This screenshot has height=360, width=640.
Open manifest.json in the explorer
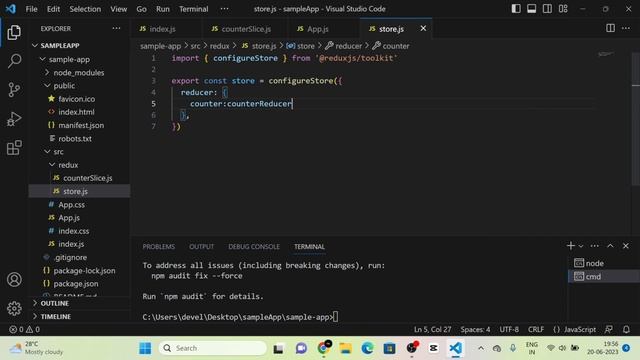(x=80, y=125)
